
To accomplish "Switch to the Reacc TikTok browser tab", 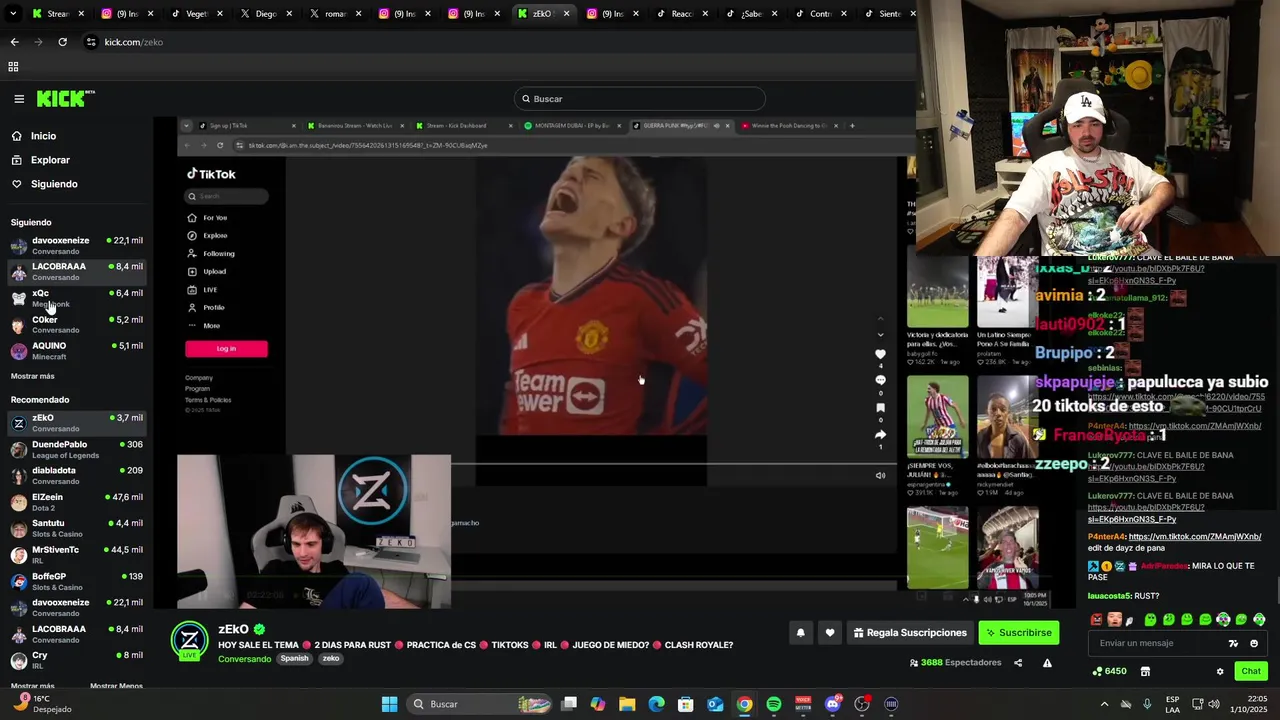I will click(x=681, y=14).
